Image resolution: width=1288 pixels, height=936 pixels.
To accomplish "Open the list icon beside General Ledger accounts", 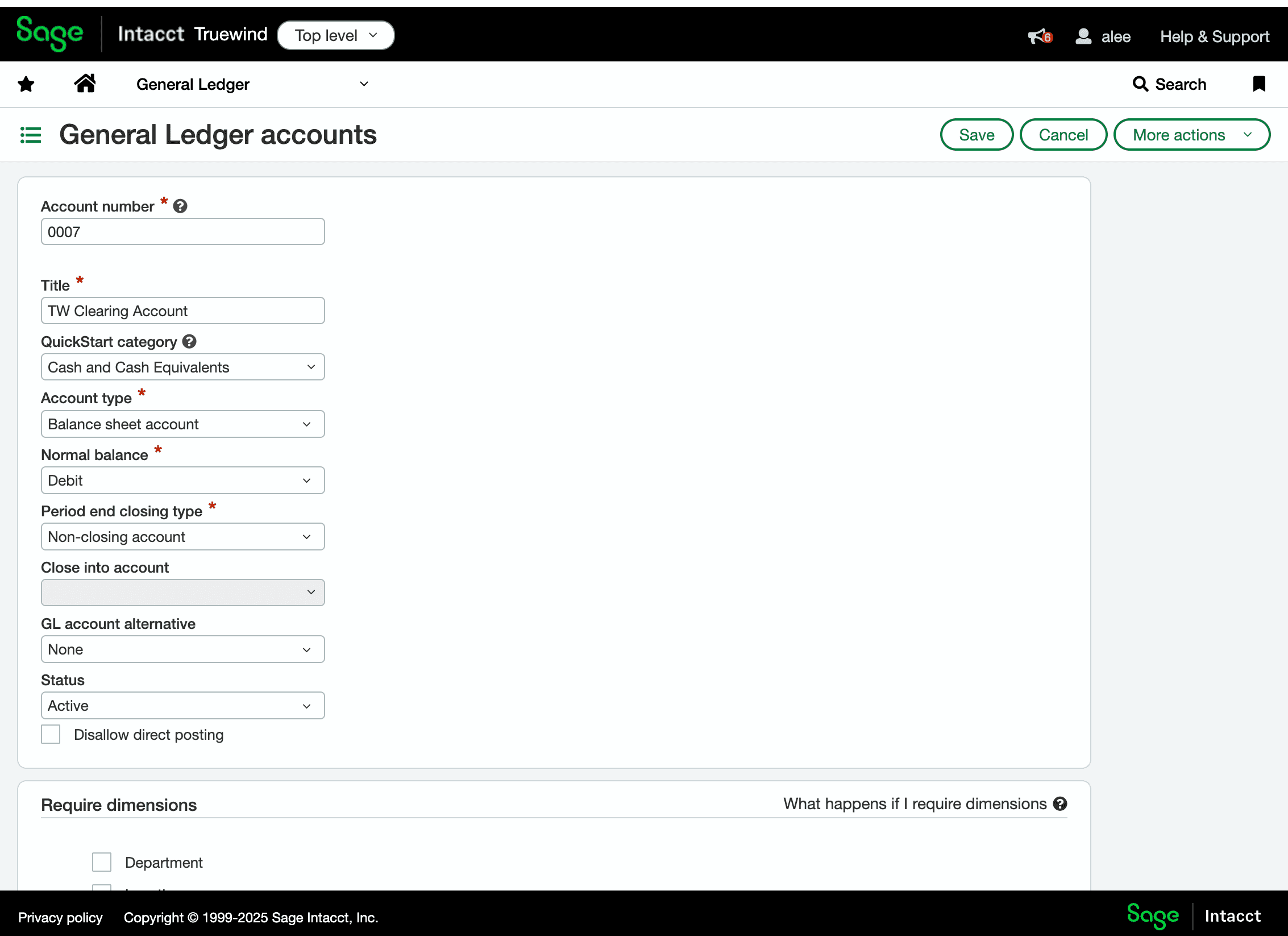I will click(x=31, y=134).
